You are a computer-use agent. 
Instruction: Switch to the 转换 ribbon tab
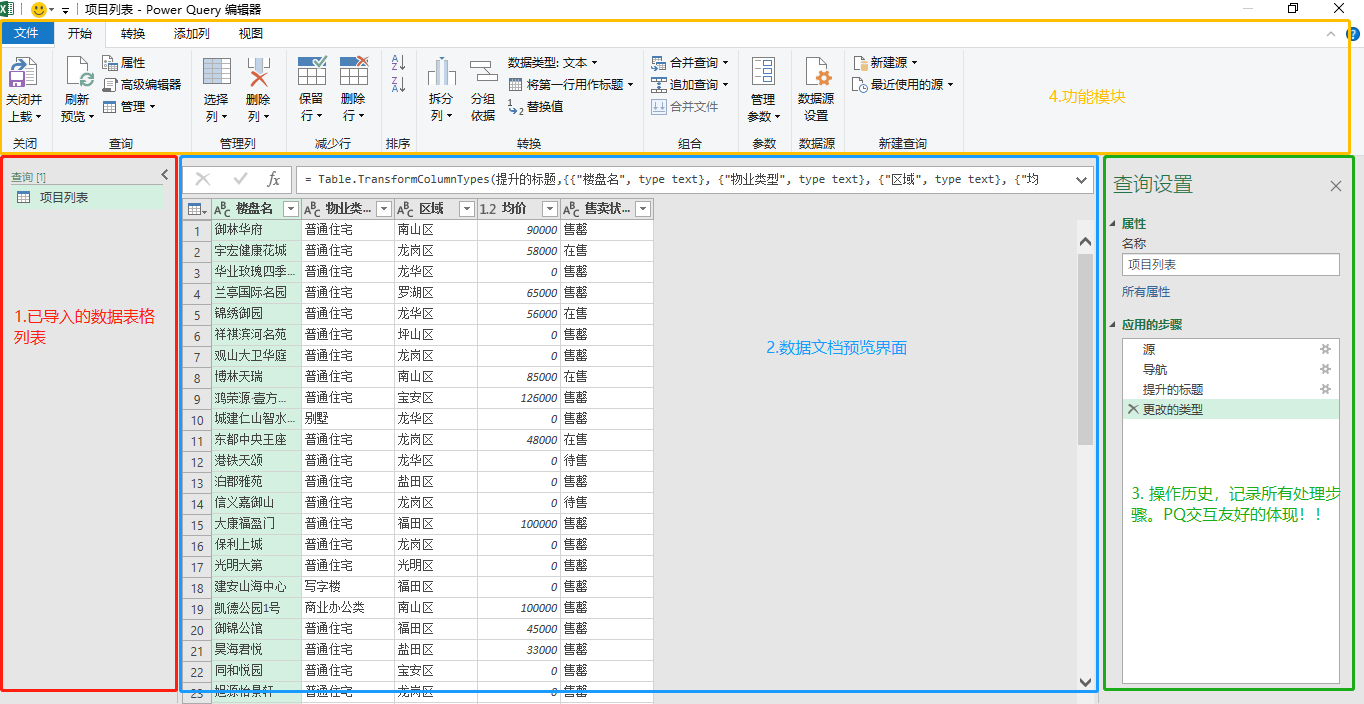pyautogui.click(x=133, y=33)
